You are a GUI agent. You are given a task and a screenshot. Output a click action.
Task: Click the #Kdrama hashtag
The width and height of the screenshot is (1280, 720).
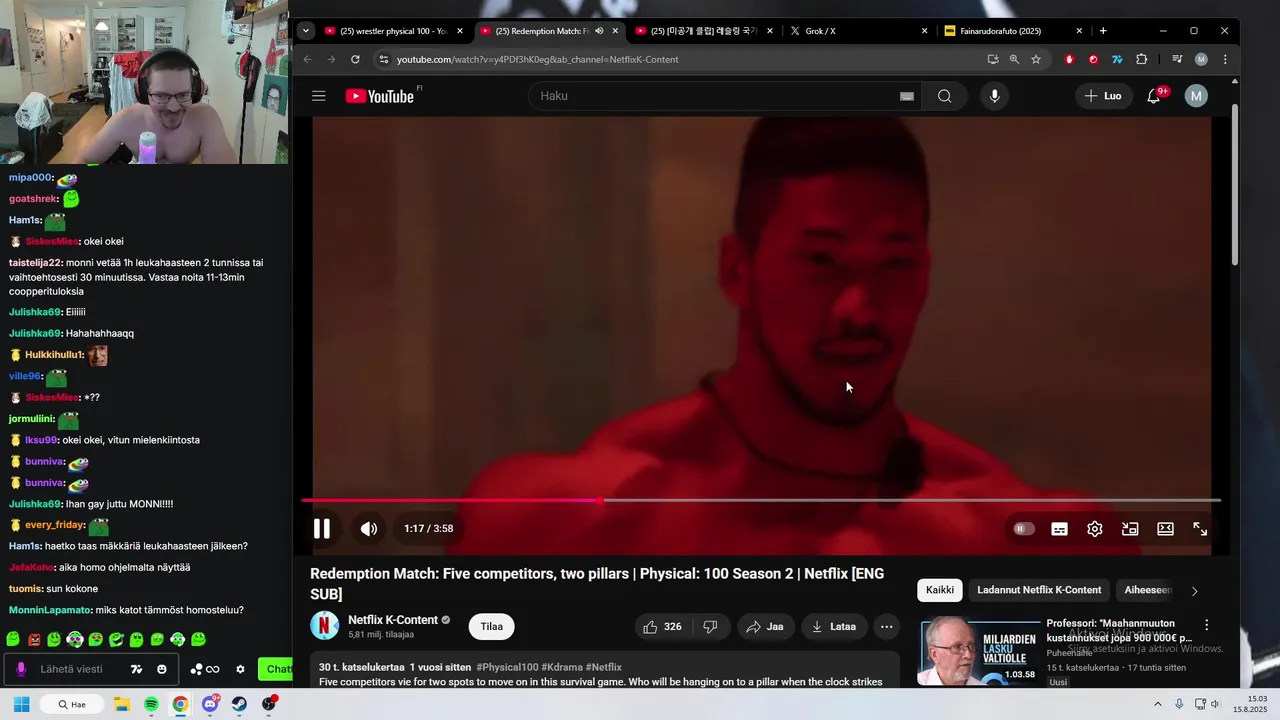[x=561, y=667]
